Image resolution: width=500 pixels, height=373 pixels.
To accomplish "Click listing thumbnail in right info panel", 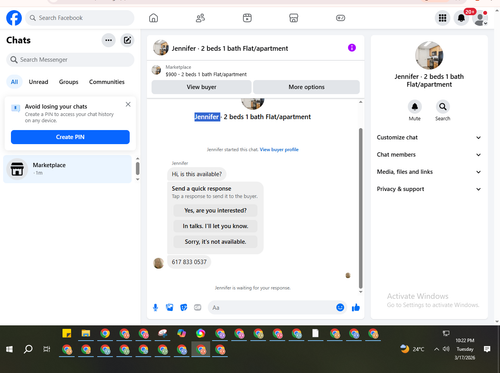I will (429, 55).
